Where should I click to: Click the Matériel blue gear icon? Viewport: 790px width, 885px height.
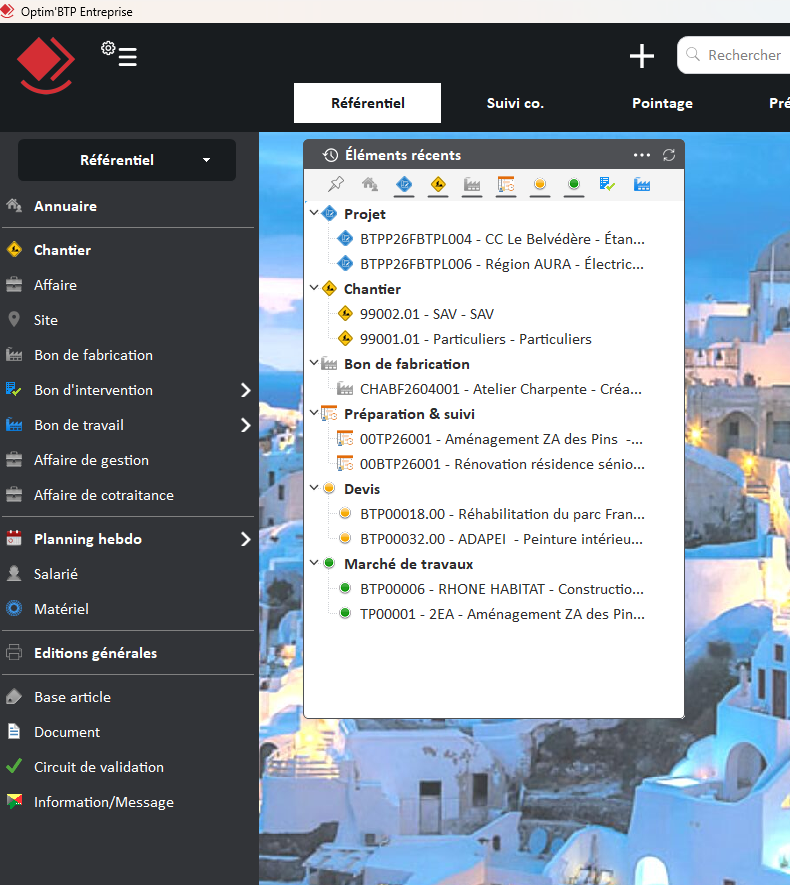point(14,608)
